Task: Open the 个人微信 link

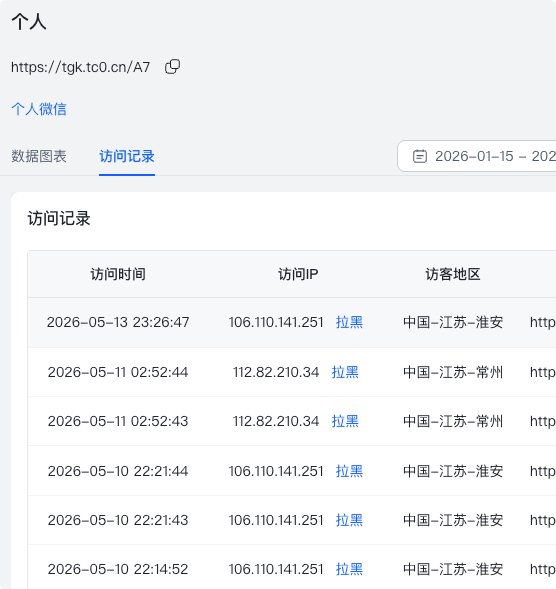Action: [39, 109]
